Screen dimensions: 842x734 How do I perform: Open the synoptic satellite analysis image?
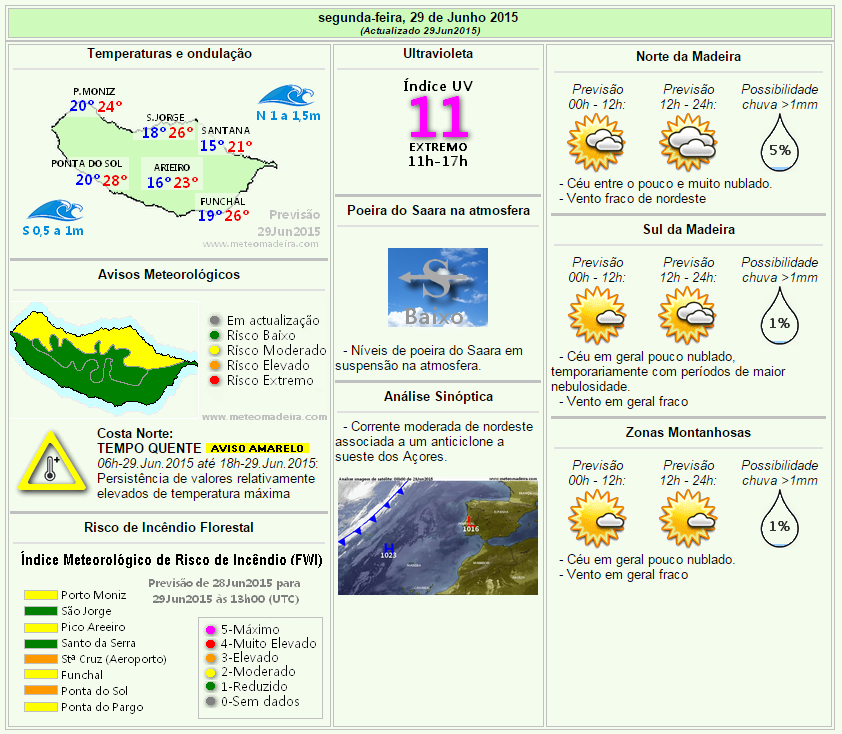click(x=438, y=535)
